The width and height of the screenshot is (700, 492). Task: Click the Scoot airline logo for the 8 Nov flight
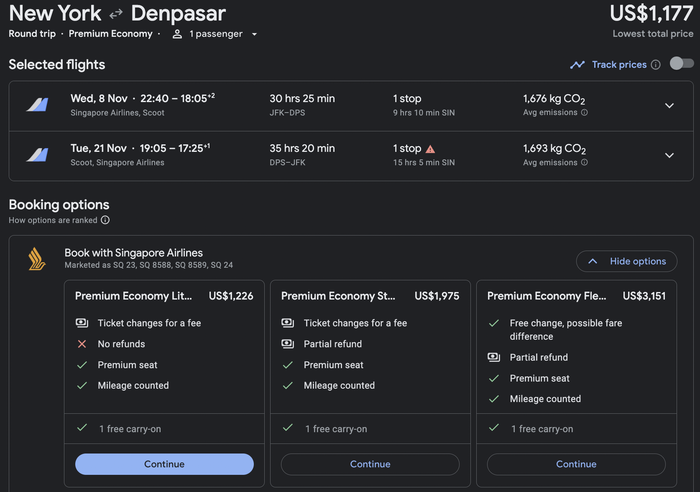point(38,105)
